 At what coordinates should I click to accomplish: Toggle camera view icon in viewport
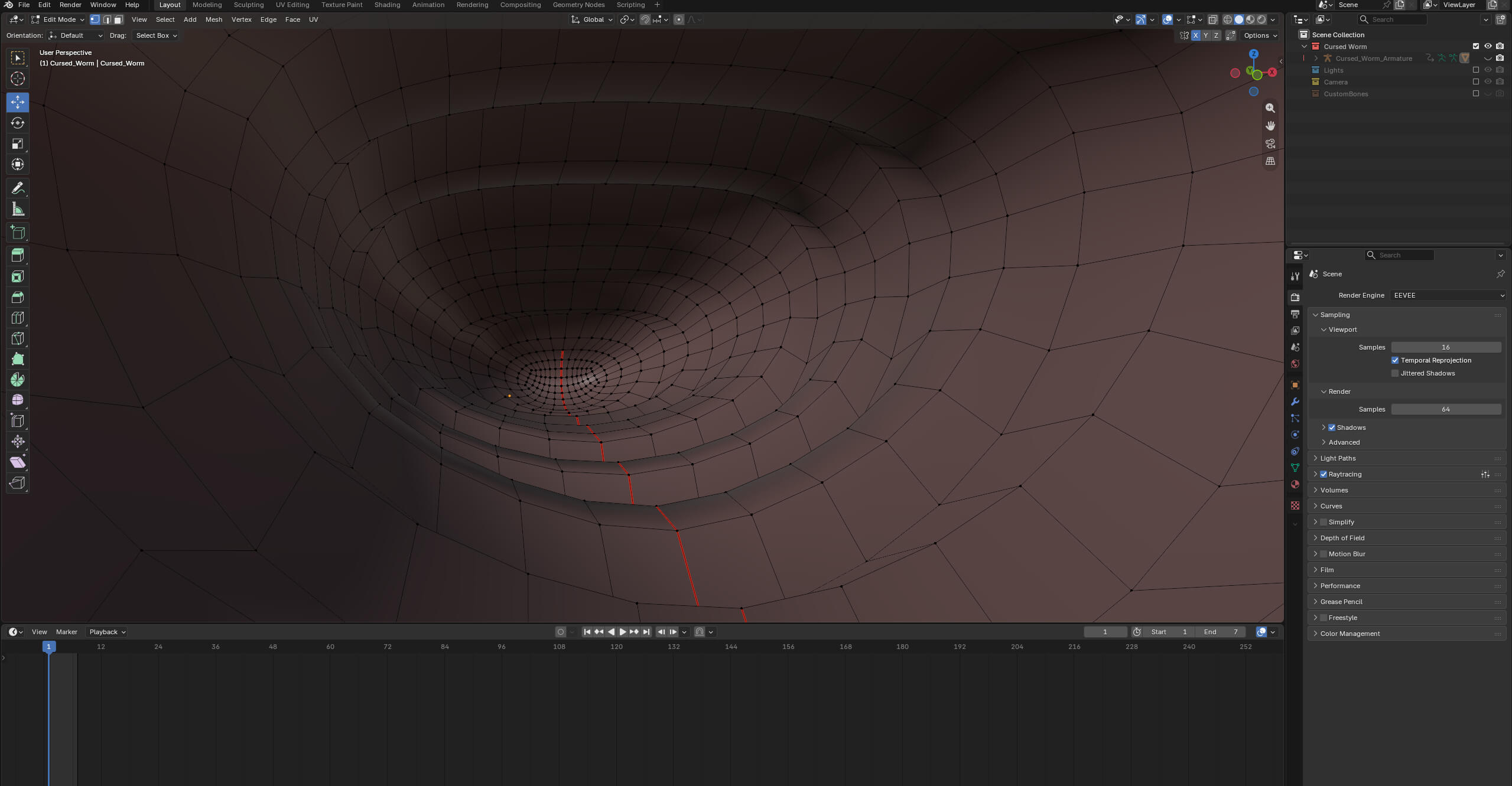[1270, 143]
